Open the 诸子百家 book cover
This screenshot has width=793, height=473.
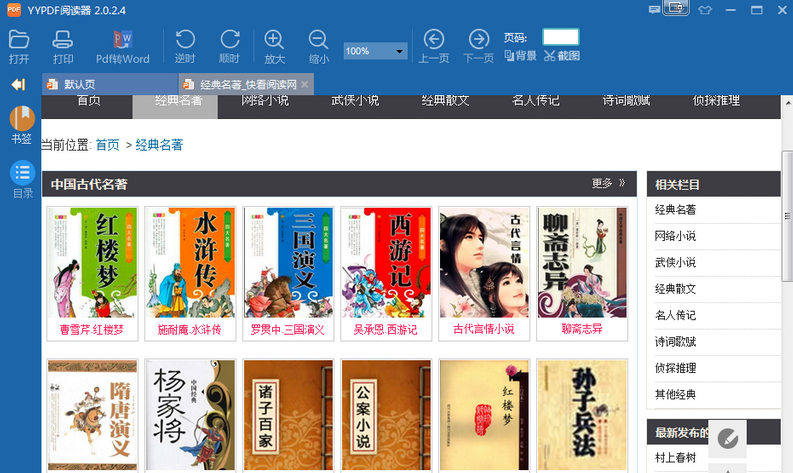pos(288,415)
